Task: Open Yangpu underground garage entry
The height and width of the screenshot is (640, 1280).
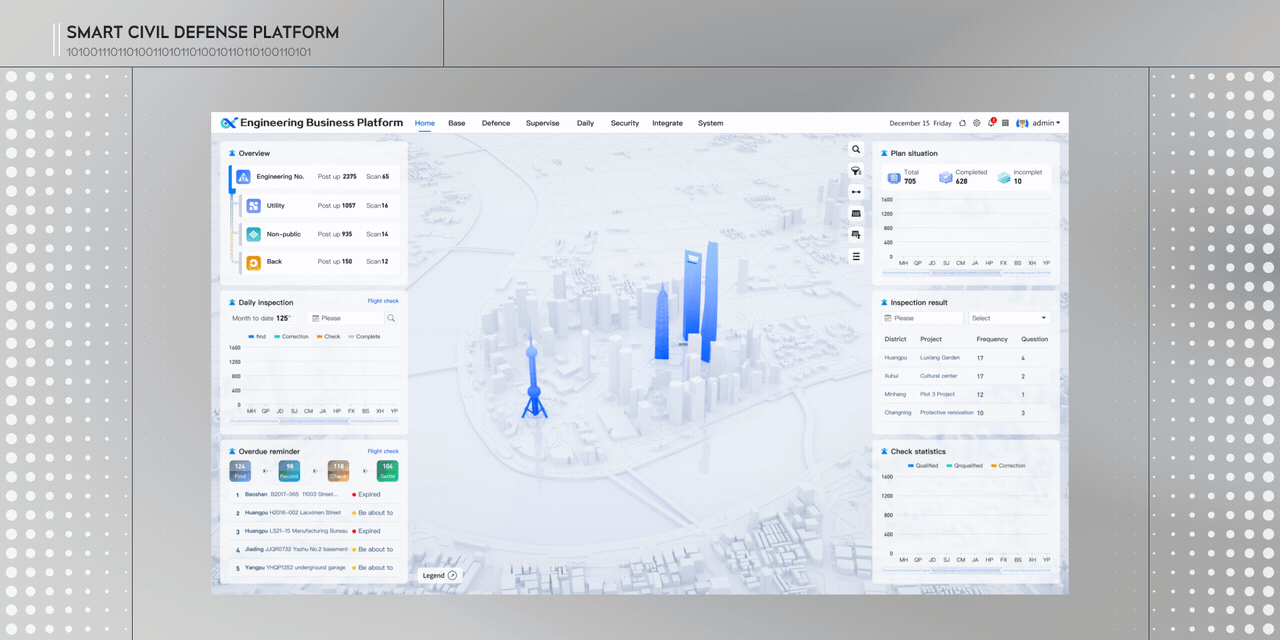Action: click(x=314, y=567)
